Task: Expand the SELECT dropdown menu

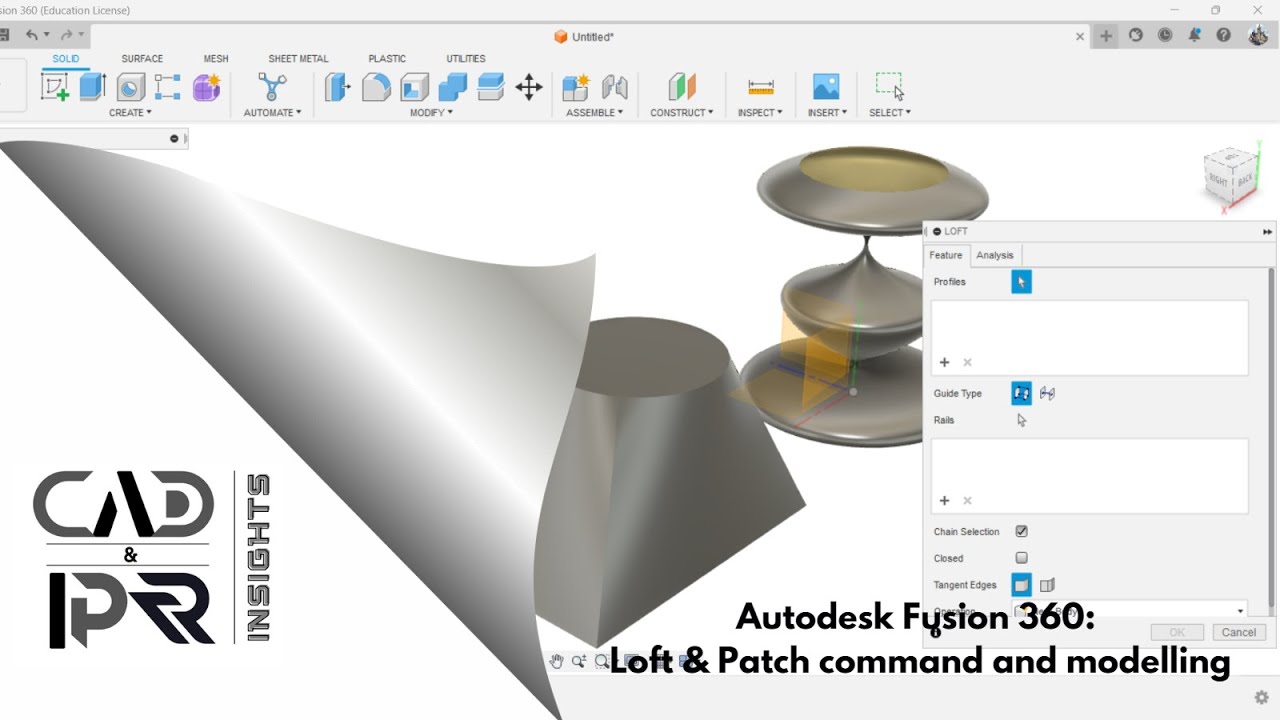Action: (890, 113)
